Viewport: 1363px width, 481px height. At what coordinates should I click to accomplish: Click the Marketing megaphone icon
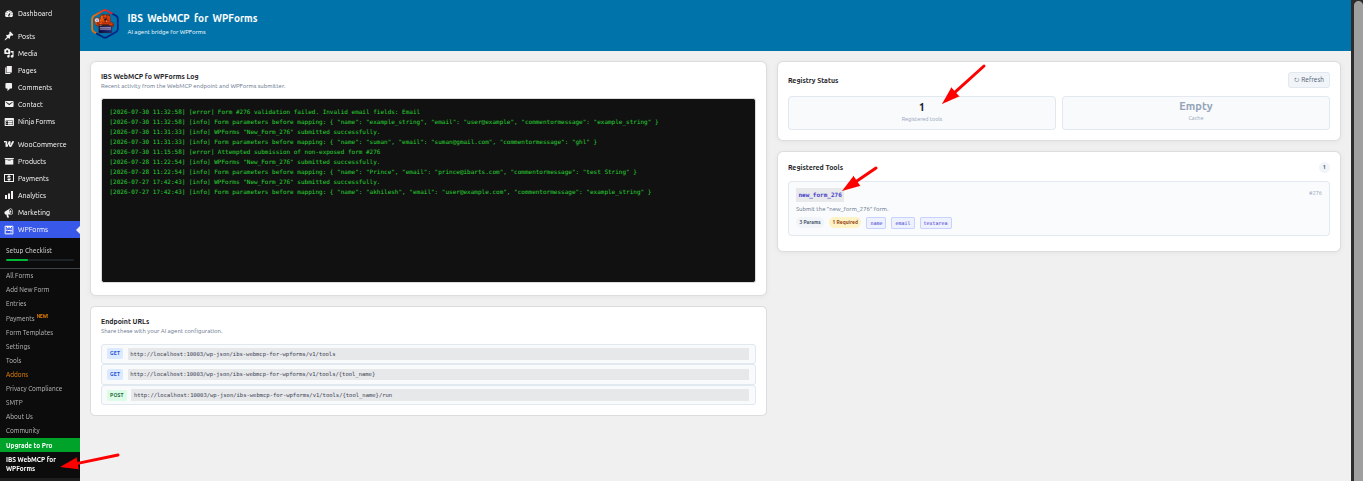[9, 212]
